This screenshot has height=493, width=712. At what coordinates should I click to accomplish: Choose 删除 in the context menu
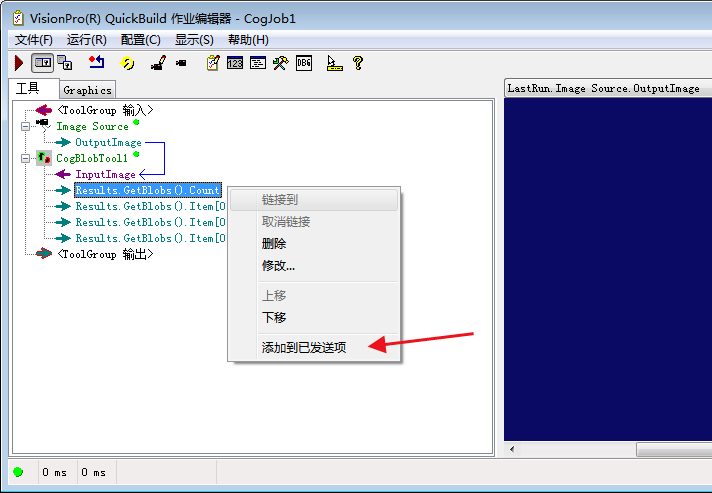(x=314, y=244)
